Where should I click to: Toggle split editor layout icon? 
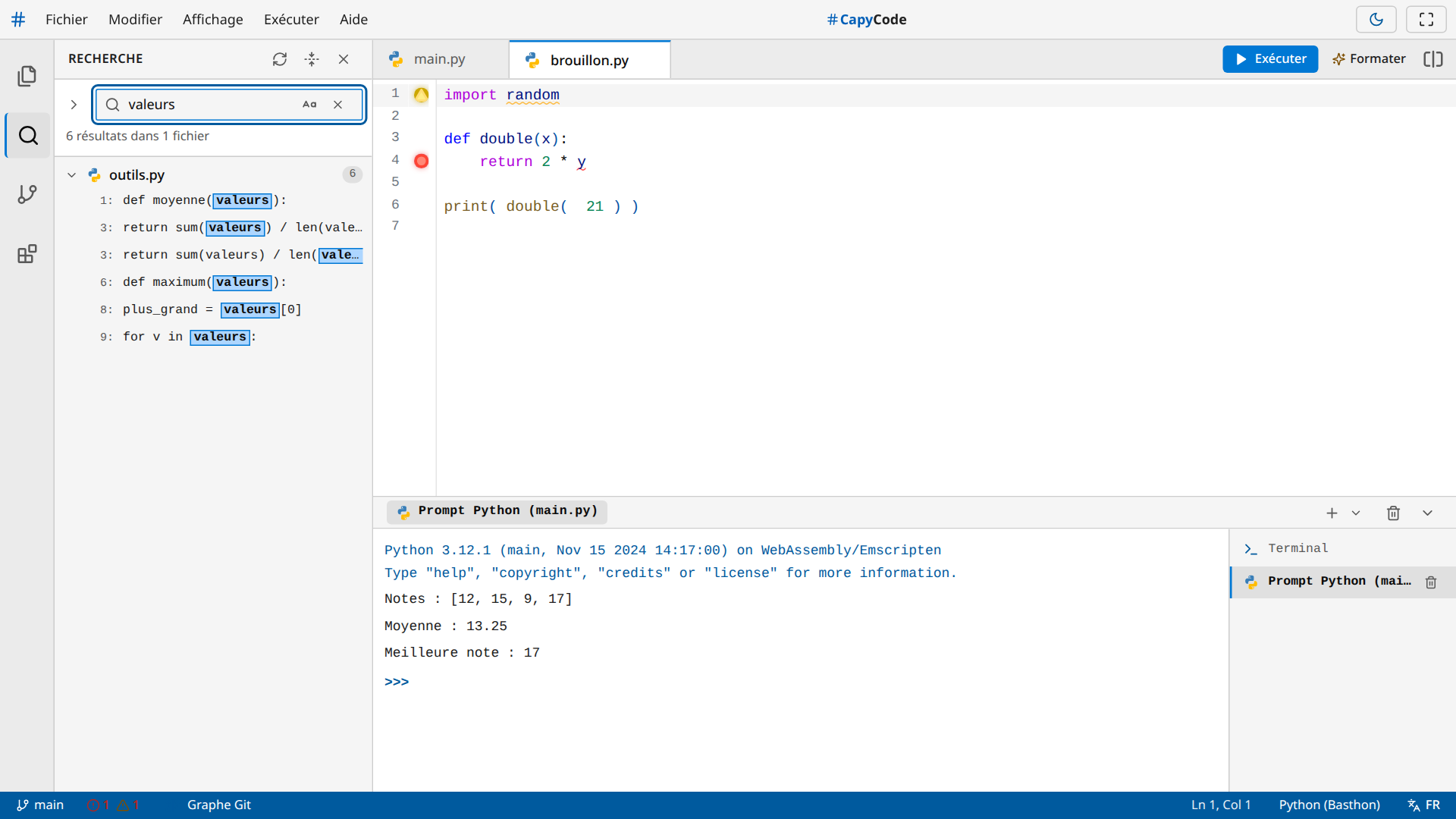click(x=1432, y=59)
